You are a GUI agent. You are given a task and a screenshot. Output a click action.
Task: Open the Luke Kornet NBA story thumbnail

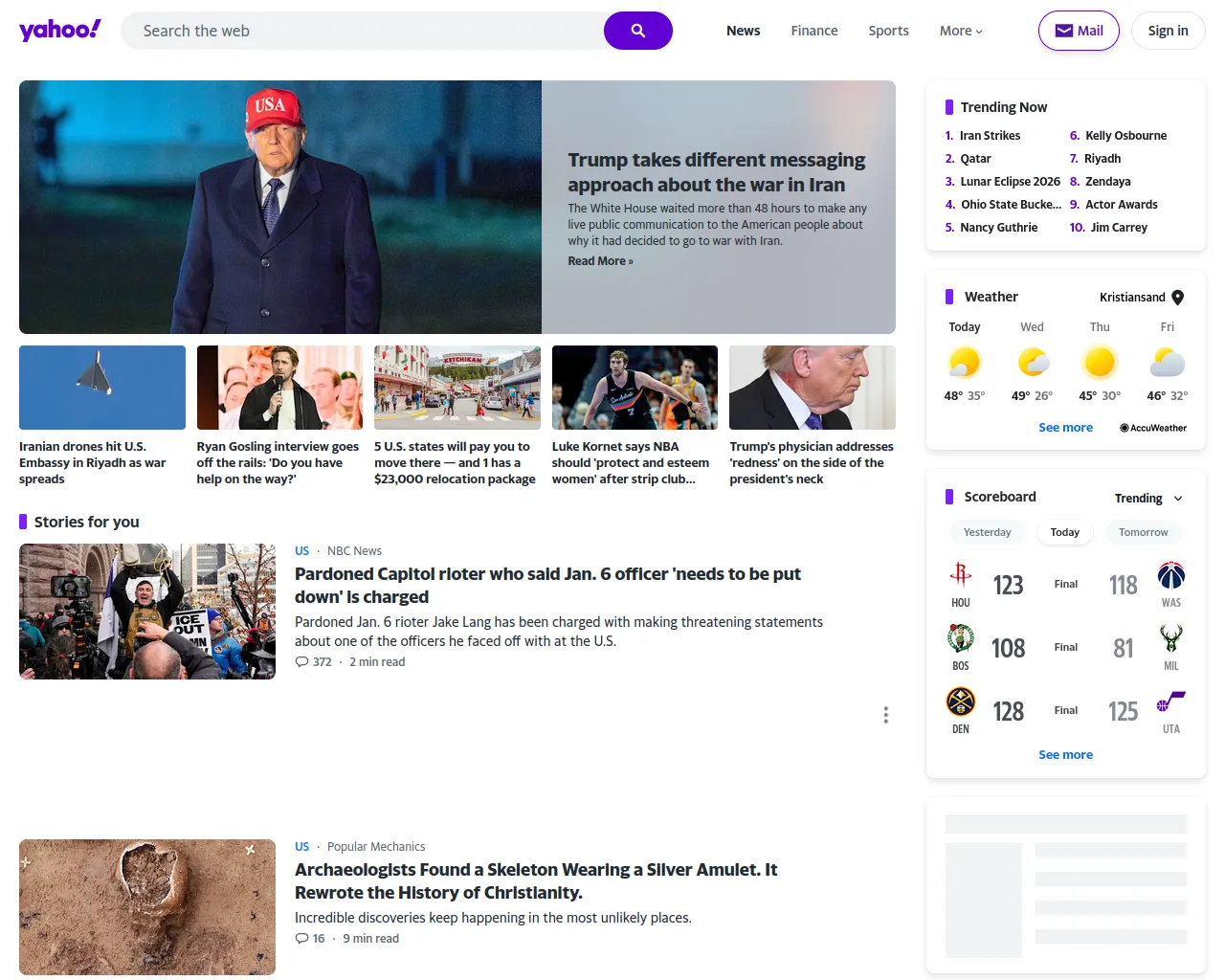(635, 388)
